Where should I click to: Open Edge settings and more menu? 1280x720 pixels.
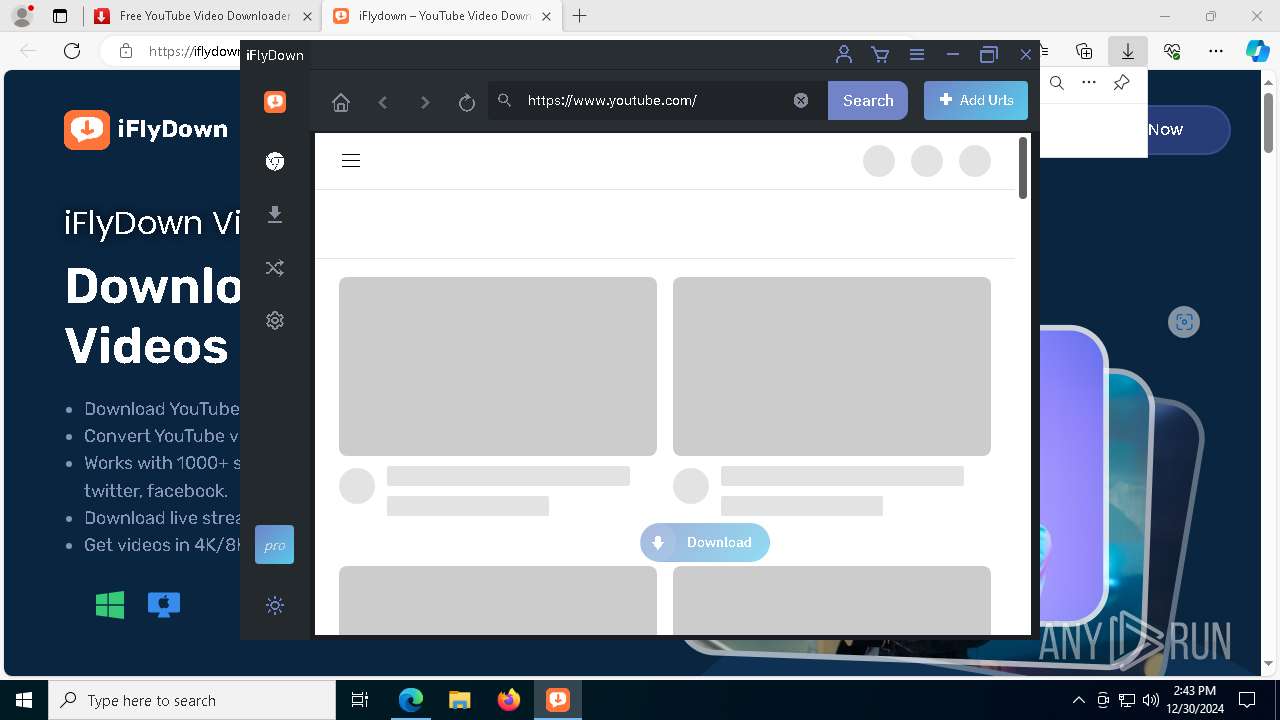coord(1216,51)
